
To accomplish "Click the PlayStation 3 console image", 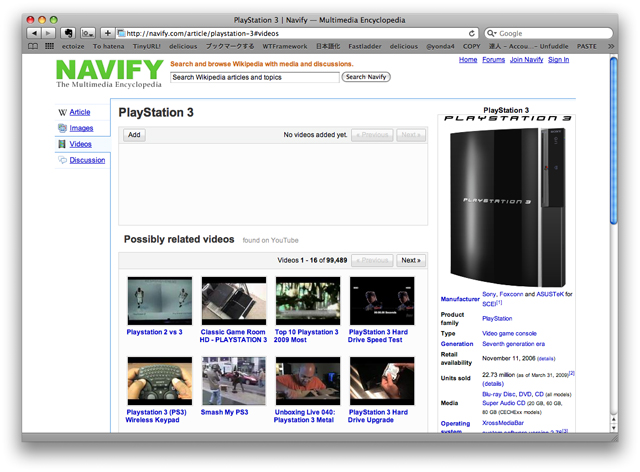I will coord(507,207).
